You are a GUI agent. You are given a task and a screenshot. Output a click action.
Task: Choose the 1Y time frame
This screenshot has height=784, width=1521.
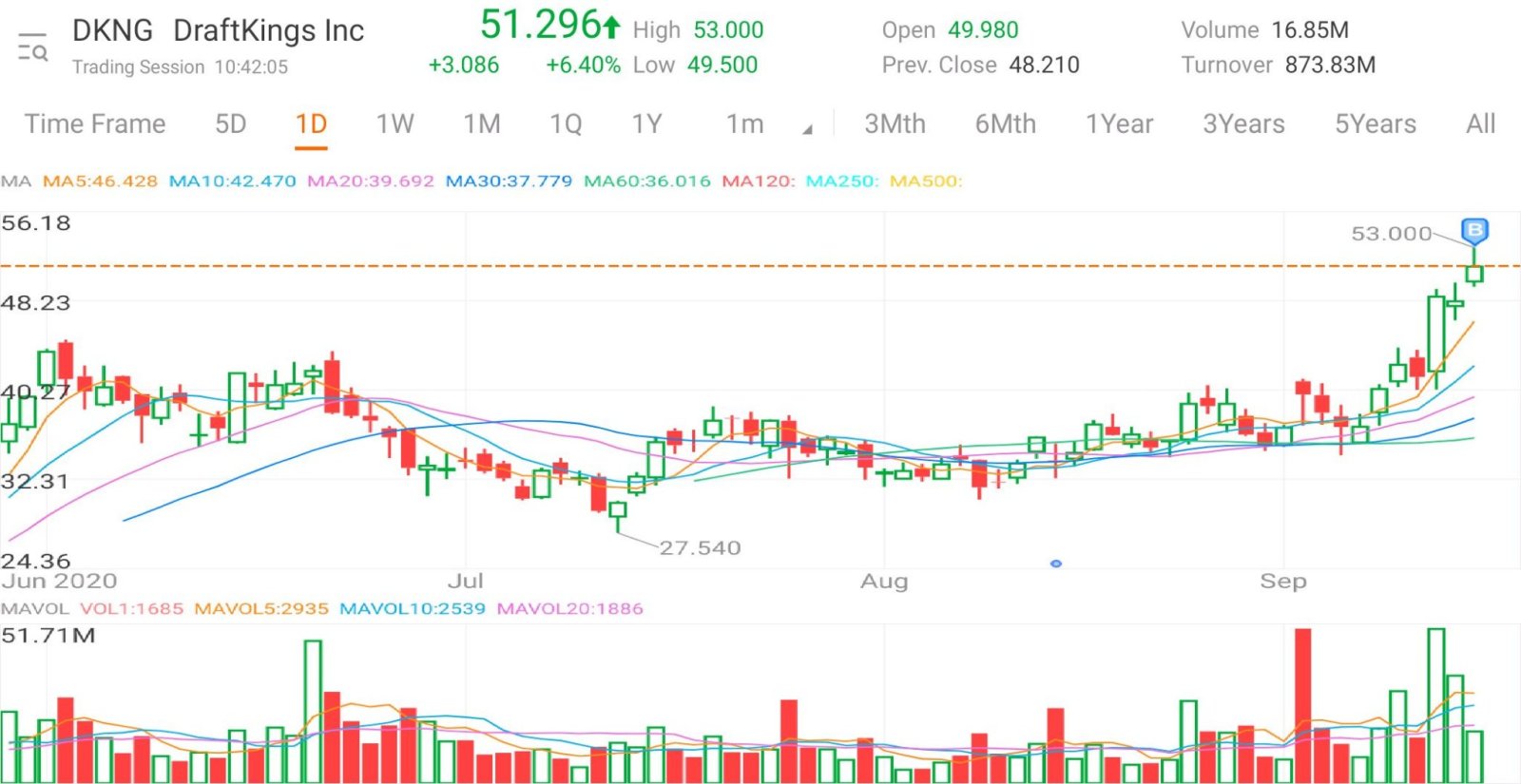pos(647,124)
